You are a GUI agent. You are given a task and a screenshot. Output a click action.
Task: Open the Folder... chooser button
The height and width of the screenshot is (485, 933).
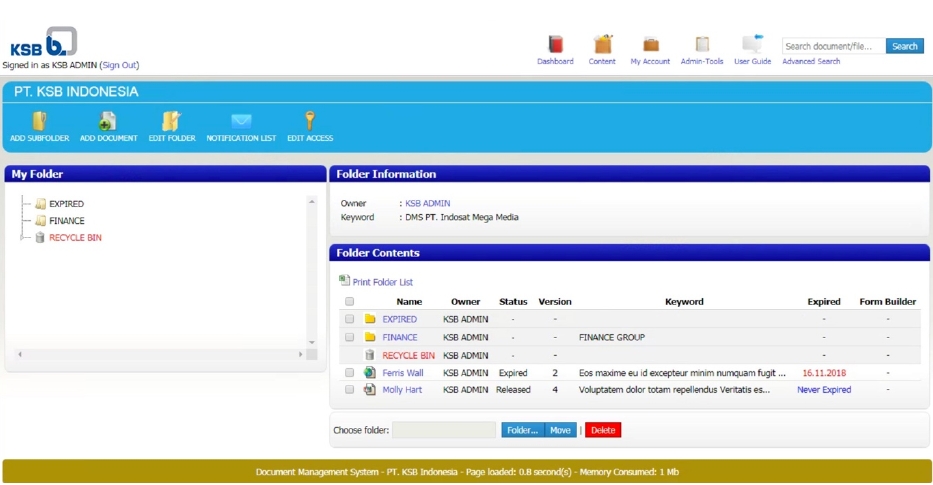coord(522,430)
